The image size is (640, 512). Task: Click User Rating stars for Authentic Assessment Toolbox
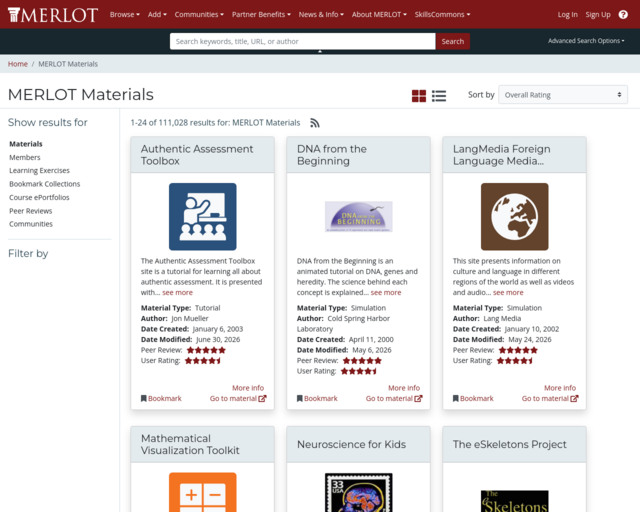pos(203,361)
